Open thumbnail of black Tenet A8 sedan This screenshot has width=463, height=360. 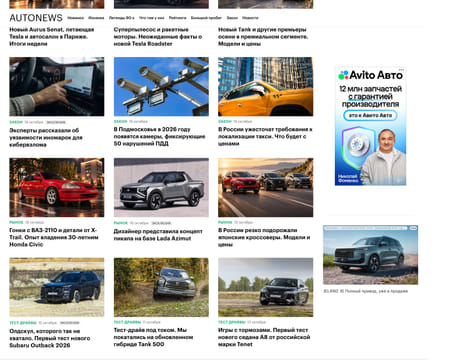pyautogui.click(x=266, y=287)
